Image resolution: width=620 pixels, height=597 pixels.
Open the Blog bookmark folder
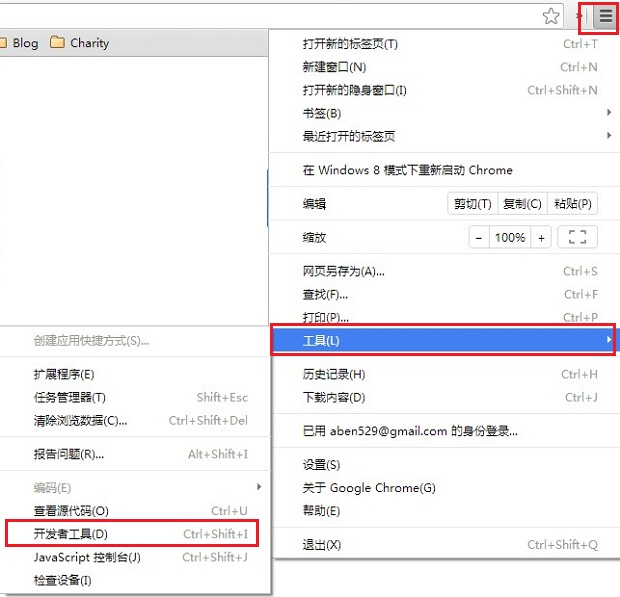20,43
